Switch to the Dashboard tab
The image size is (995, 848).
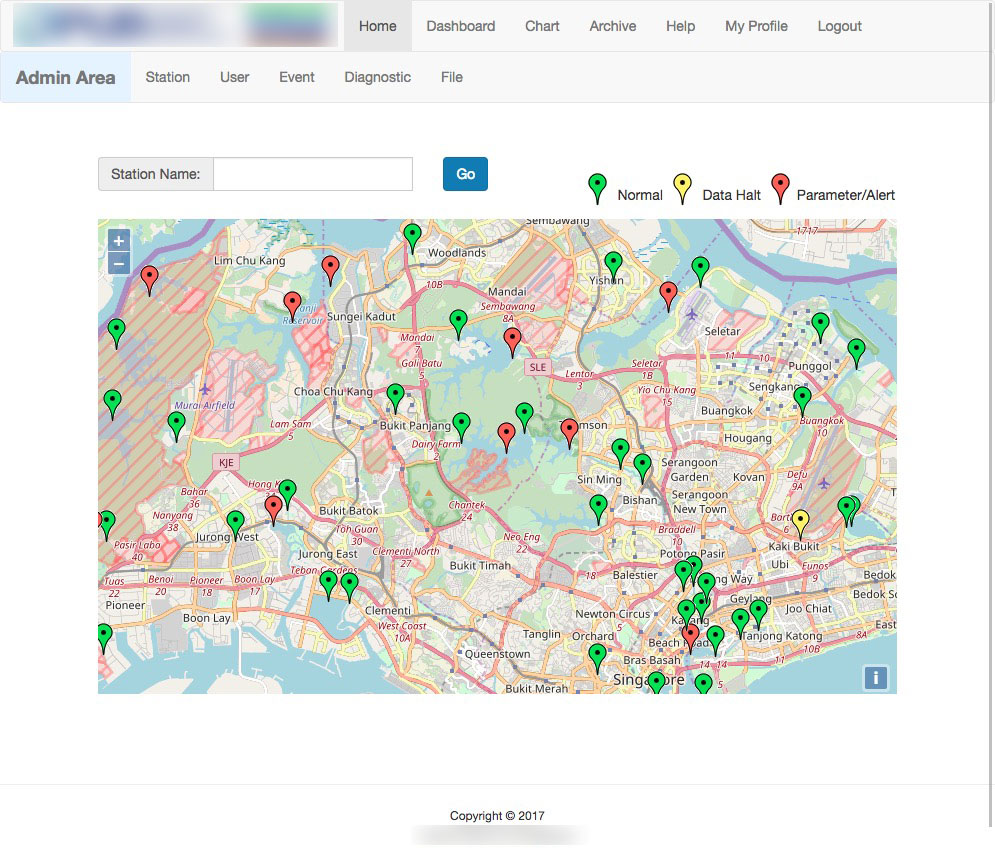coord(460,26)
